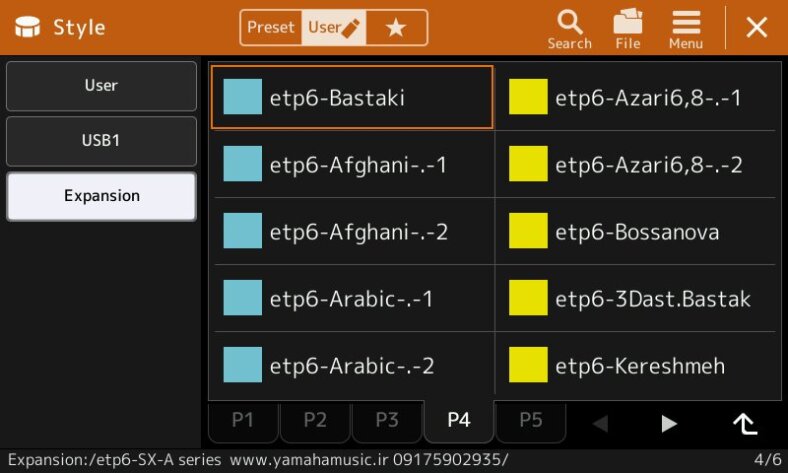Go up one folder level

pos(745,423)
